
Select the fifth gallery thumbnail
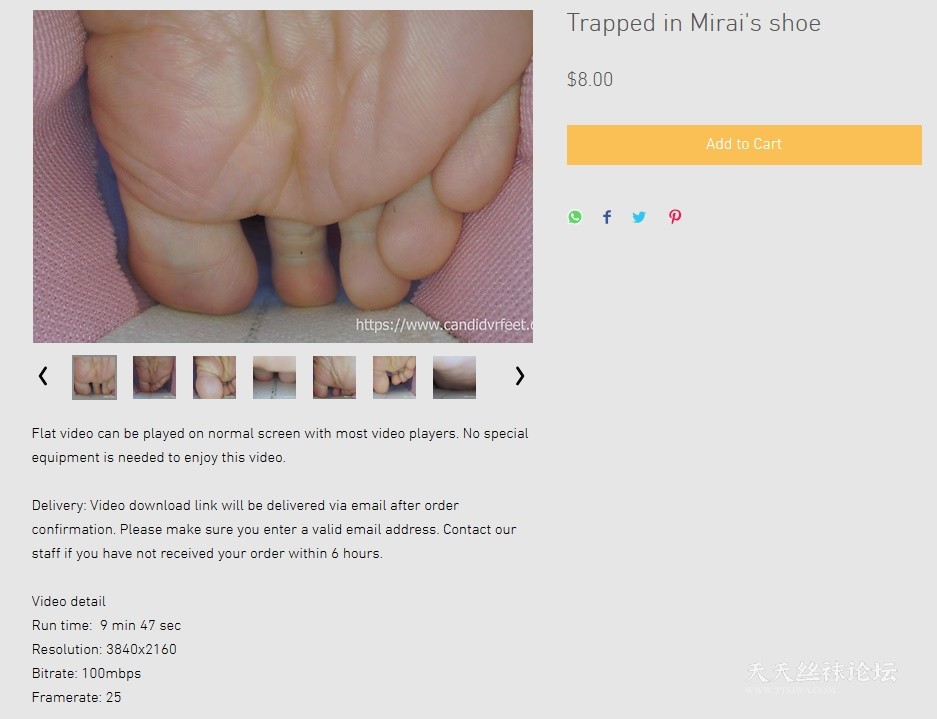[x=335, y=377]
